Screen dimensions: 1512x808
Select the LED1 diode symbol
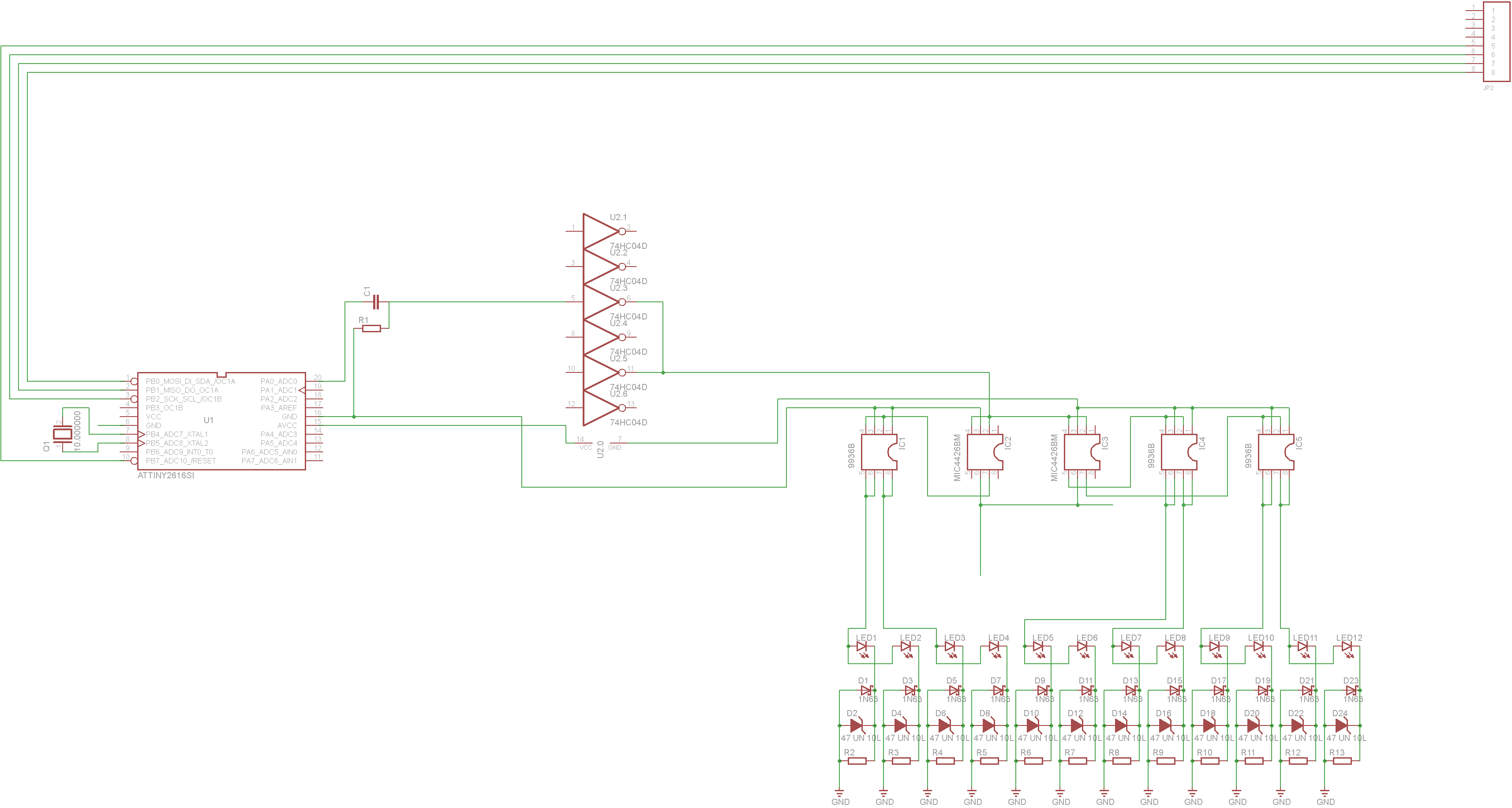tap(862, 646)
